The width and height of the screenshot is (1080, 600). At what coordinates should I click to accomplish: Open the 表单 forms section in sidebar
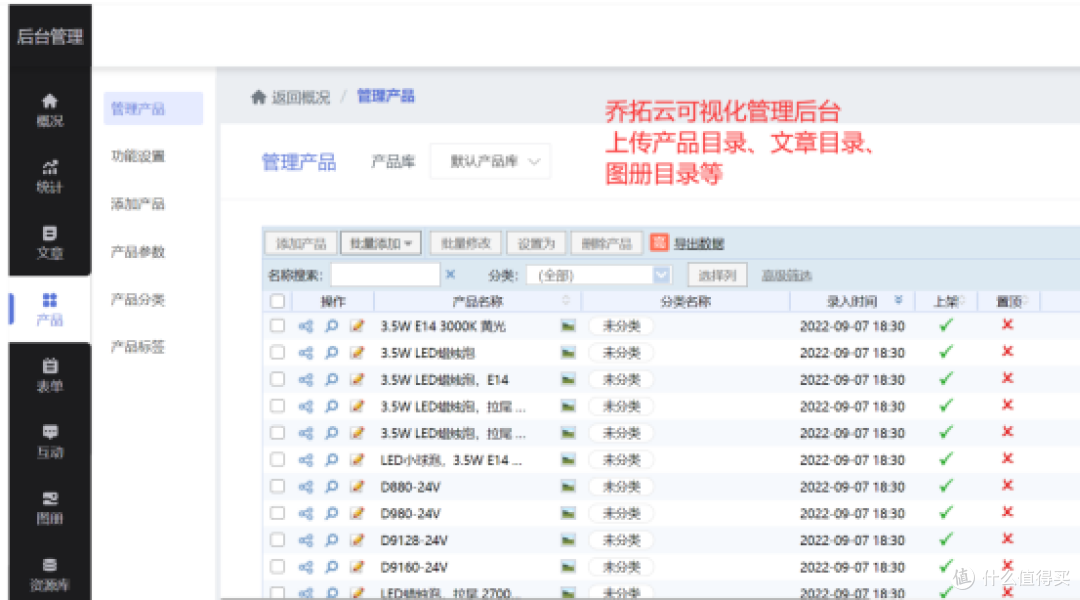50,375
